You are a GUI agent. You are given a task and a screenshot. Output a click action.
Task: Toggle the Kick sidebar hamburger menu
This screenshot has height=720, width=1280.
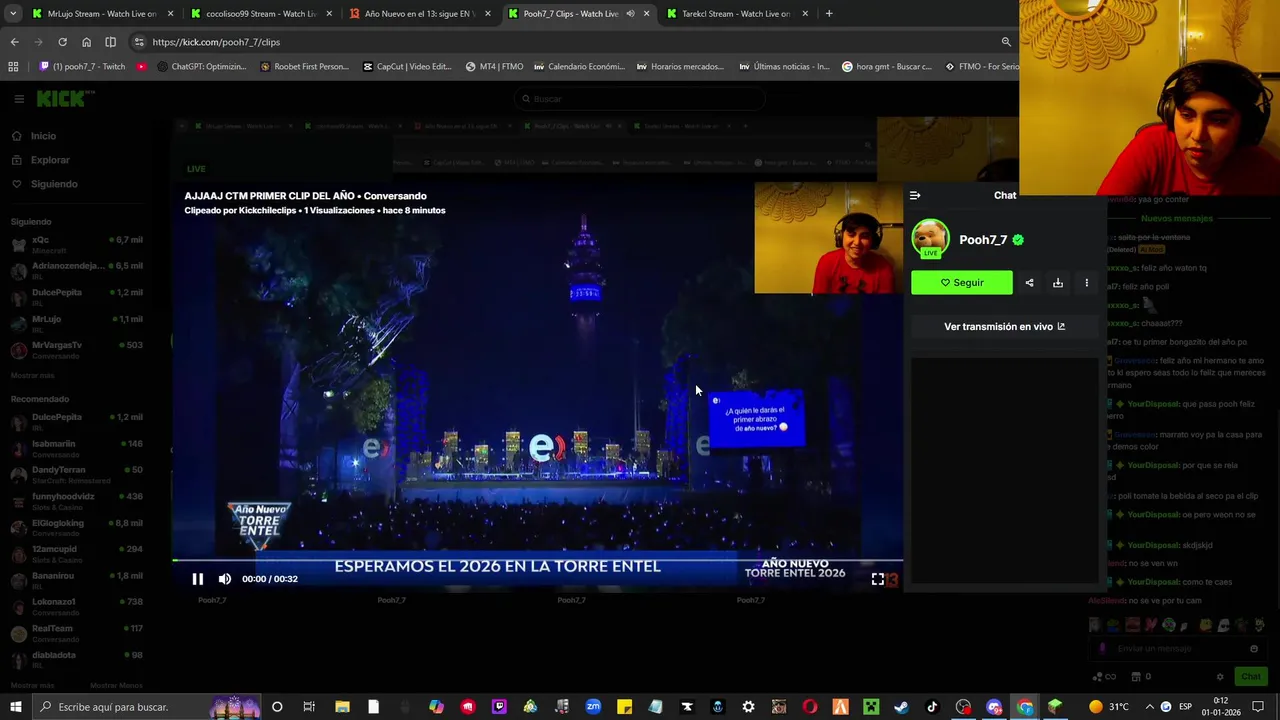point(19,99)
